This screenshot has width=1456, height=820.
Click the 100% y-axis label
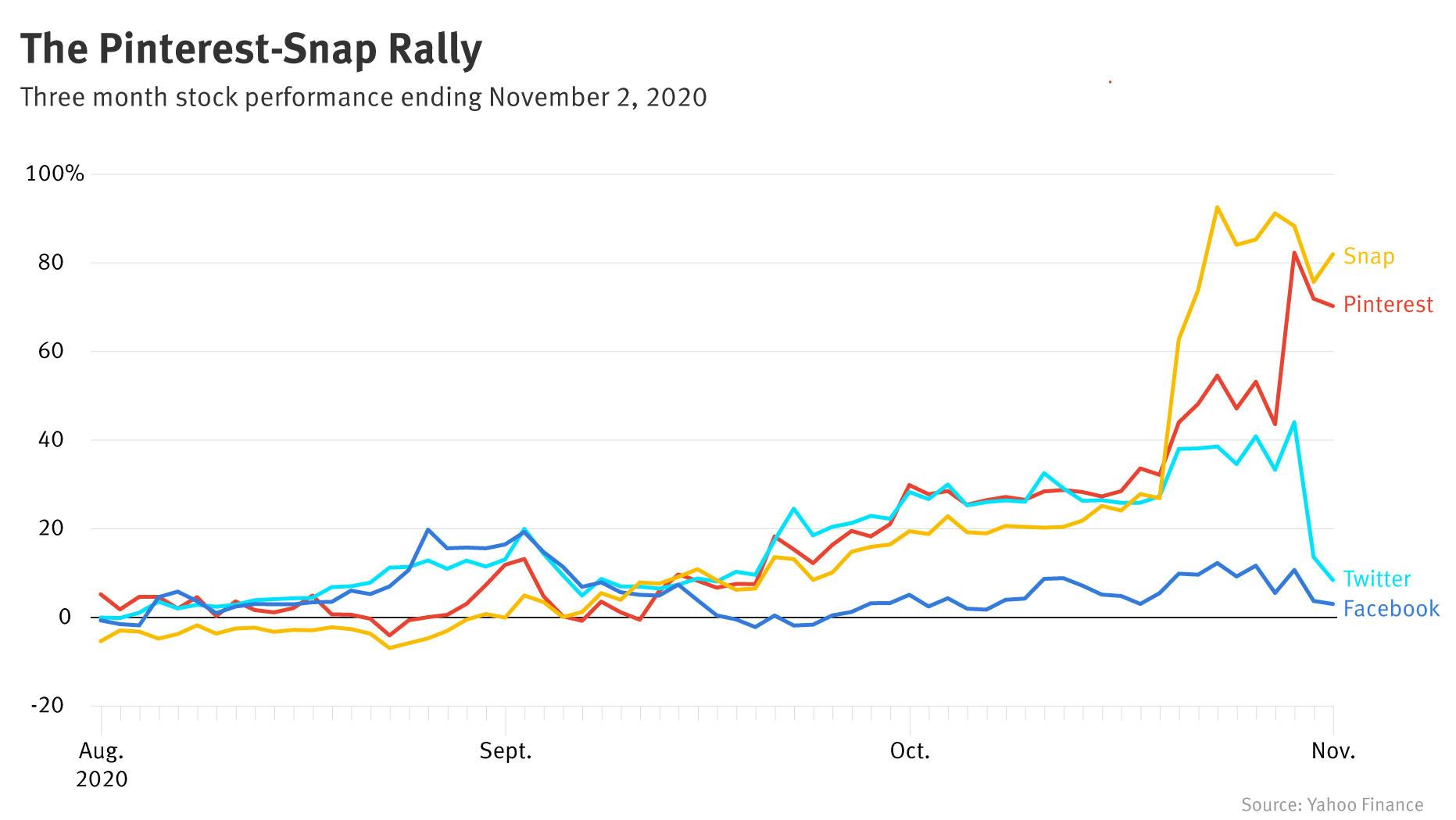pos(55,174)
